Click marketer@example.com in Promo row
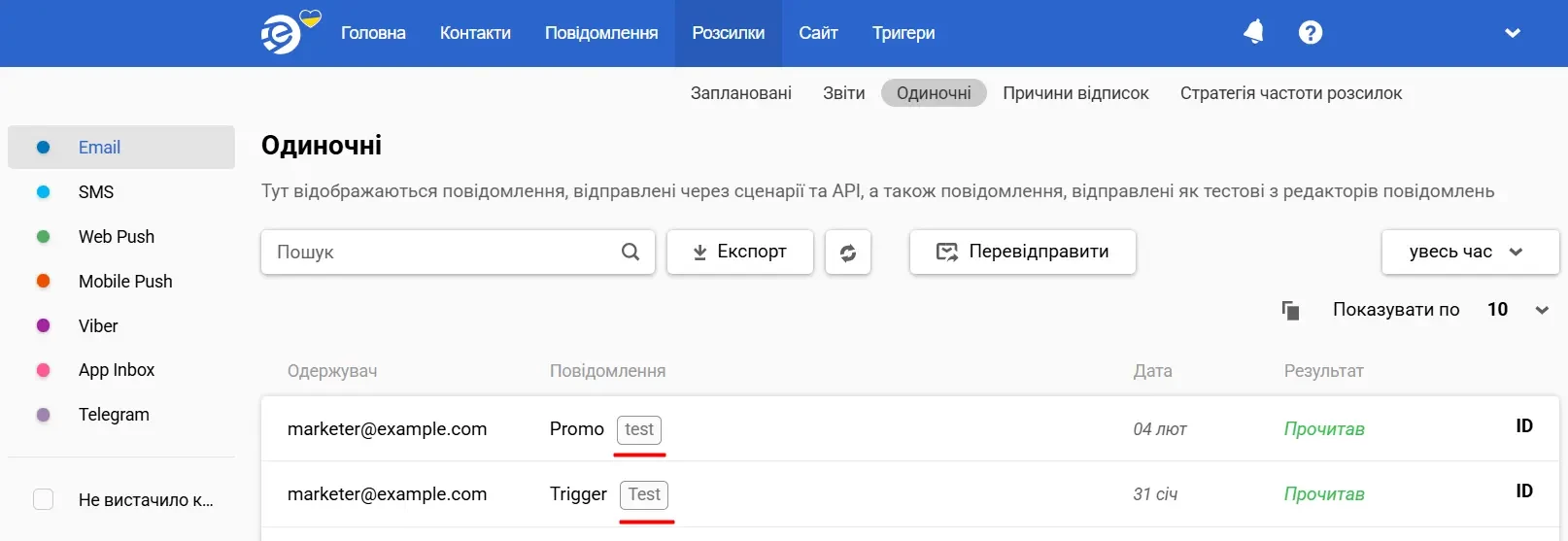This screenshot has height=541, width=1568. click(x=387, y=429)
